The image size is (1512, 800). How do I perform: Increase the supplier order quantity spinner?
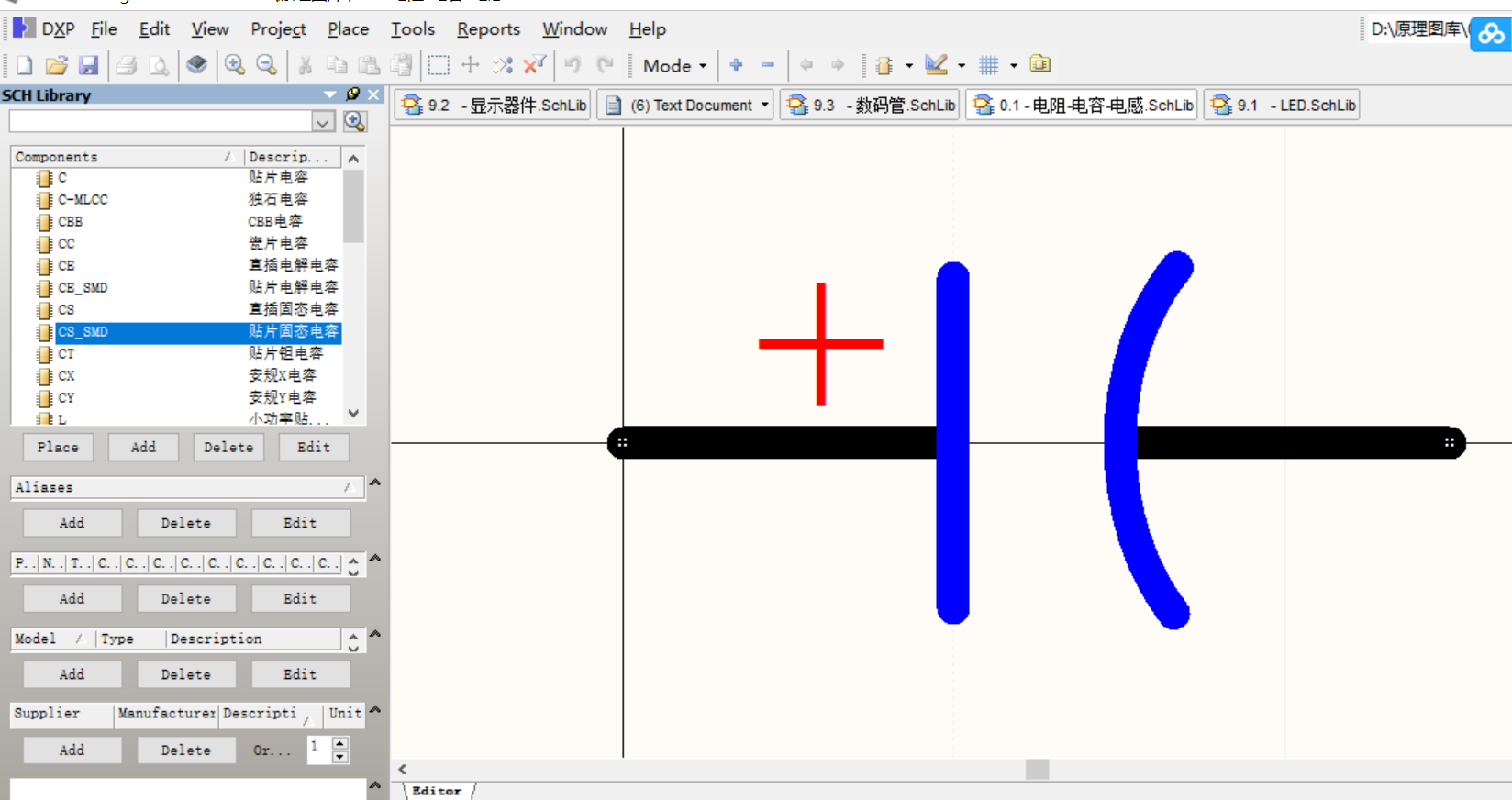pos(340,743)
